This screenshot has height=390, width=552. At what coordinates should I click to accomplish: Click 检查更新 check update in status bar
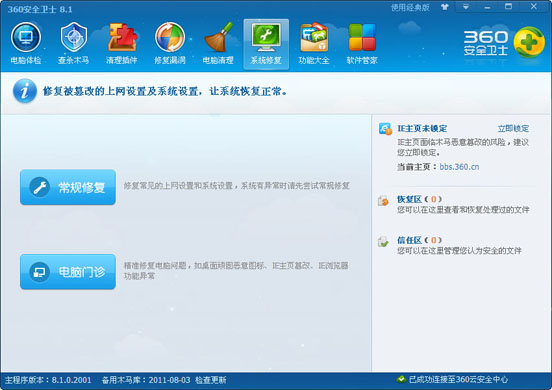[x=211, y=380]
